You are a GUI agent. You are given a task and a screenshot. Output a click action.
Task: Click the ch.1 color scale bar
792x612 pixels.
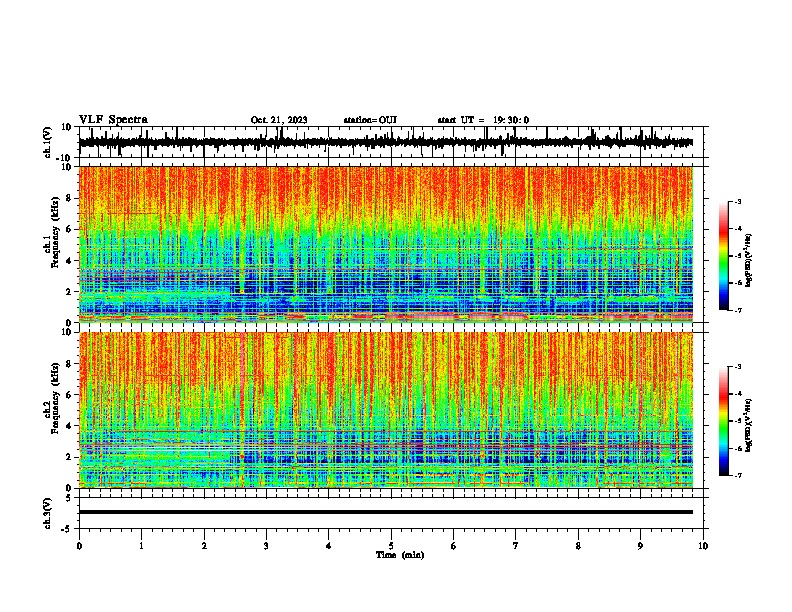[x=723, y=256]
